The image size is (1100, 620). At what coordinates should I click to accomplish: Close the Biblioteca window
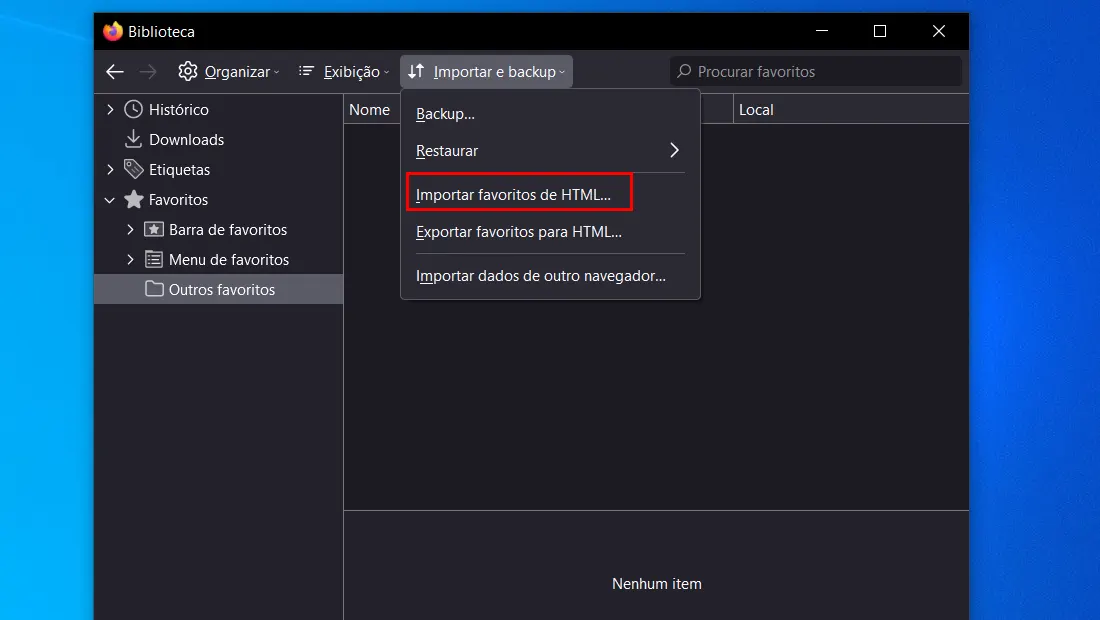[939, 31]
